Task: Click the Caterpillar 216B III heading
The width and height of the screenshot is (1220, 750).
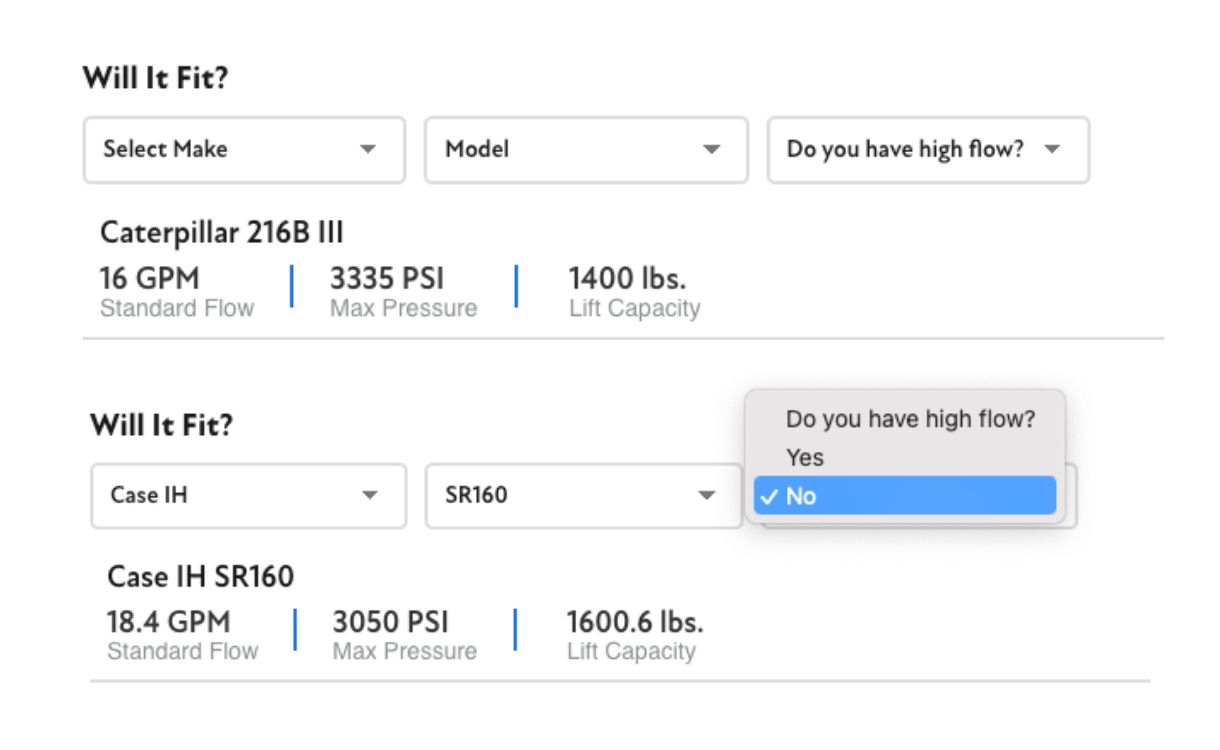Action: [221, 234]
